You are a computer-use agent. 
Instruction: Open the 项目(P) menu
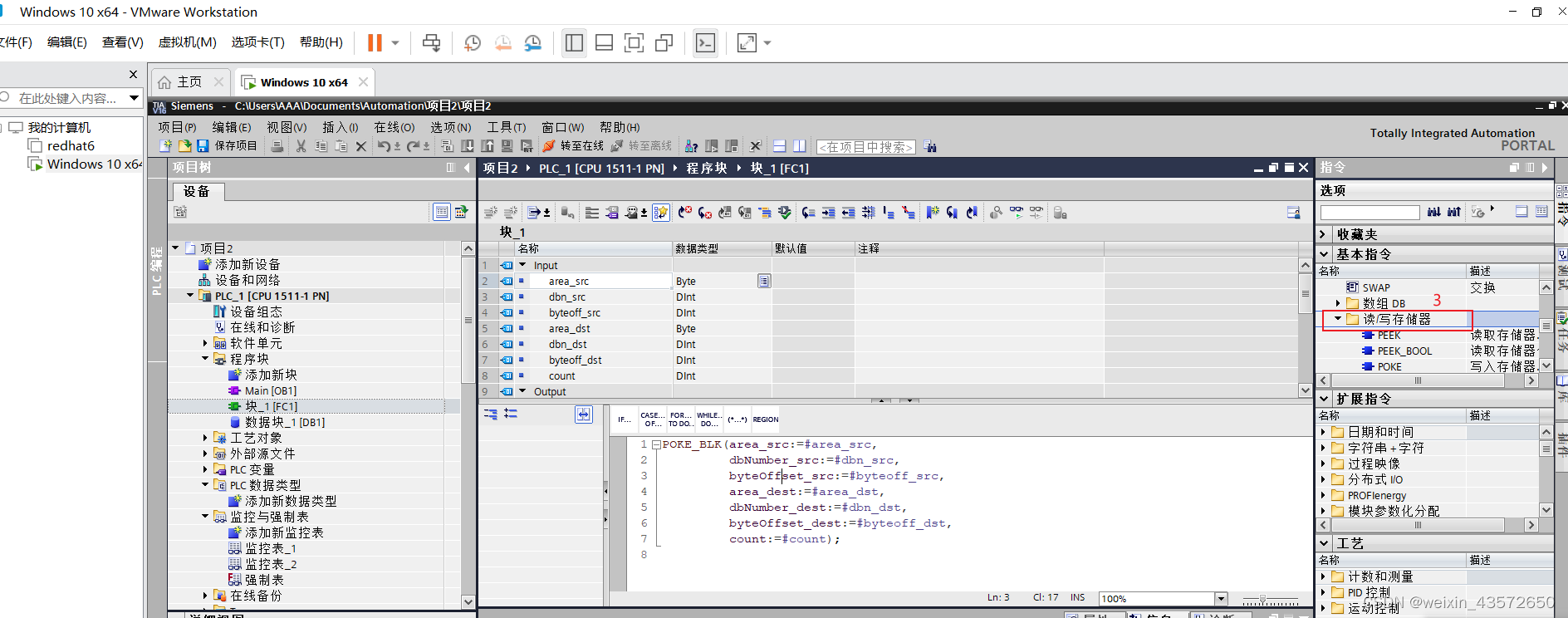[177, 127]
